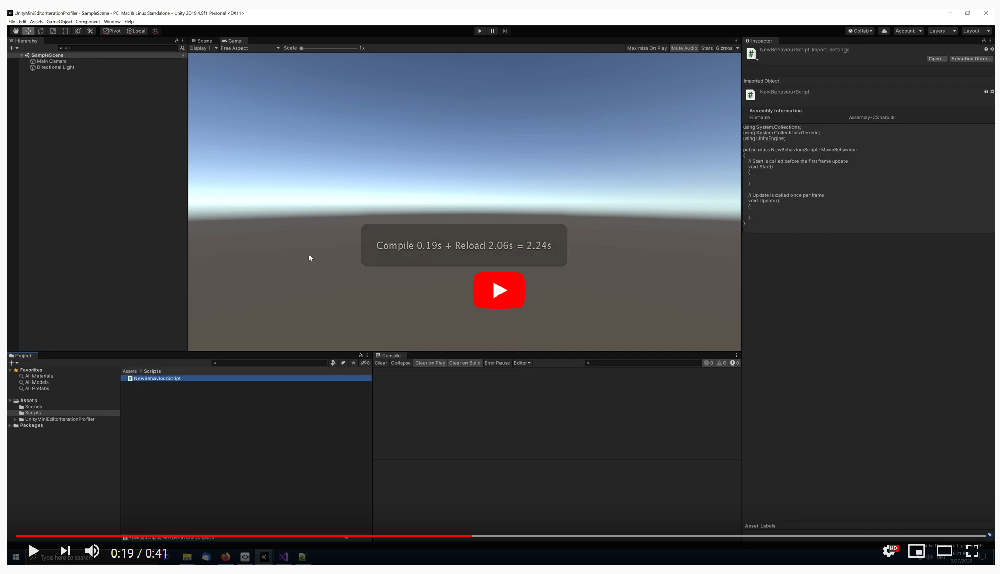1000x574 pixels.
Task: Toggle Error Pause in Console
Action: 497,363
